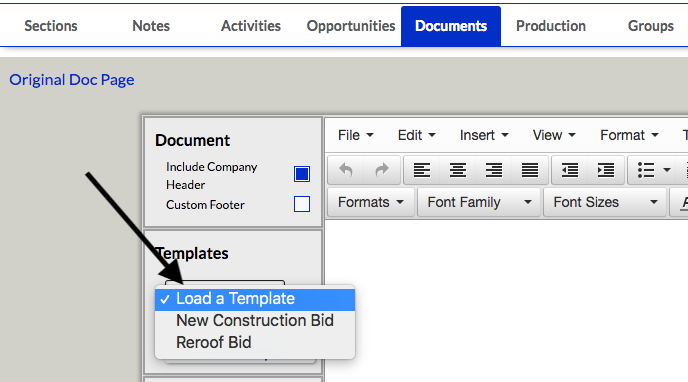
Task: Decrease indent using outdent icon
Action: [x=570, y=170]
